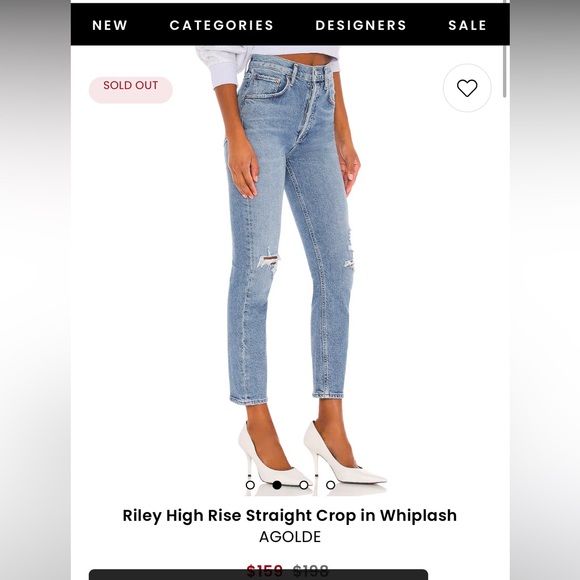Open the DESIGNERS menu
The height and width of the screenshot is (580, 580).
[361, 25]
